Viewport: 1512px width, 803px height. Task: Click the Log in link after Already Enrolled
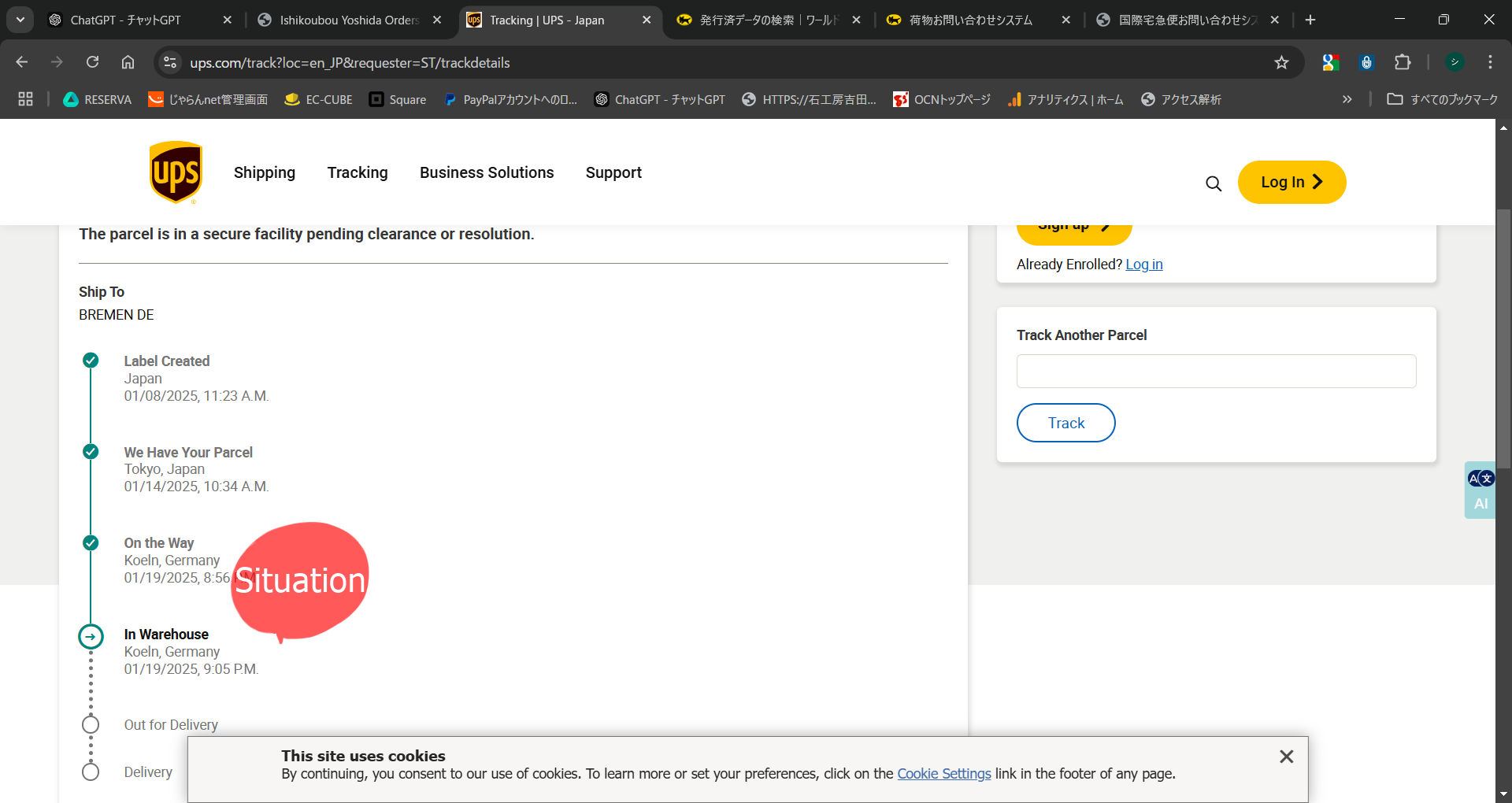tap(1143, 265)
